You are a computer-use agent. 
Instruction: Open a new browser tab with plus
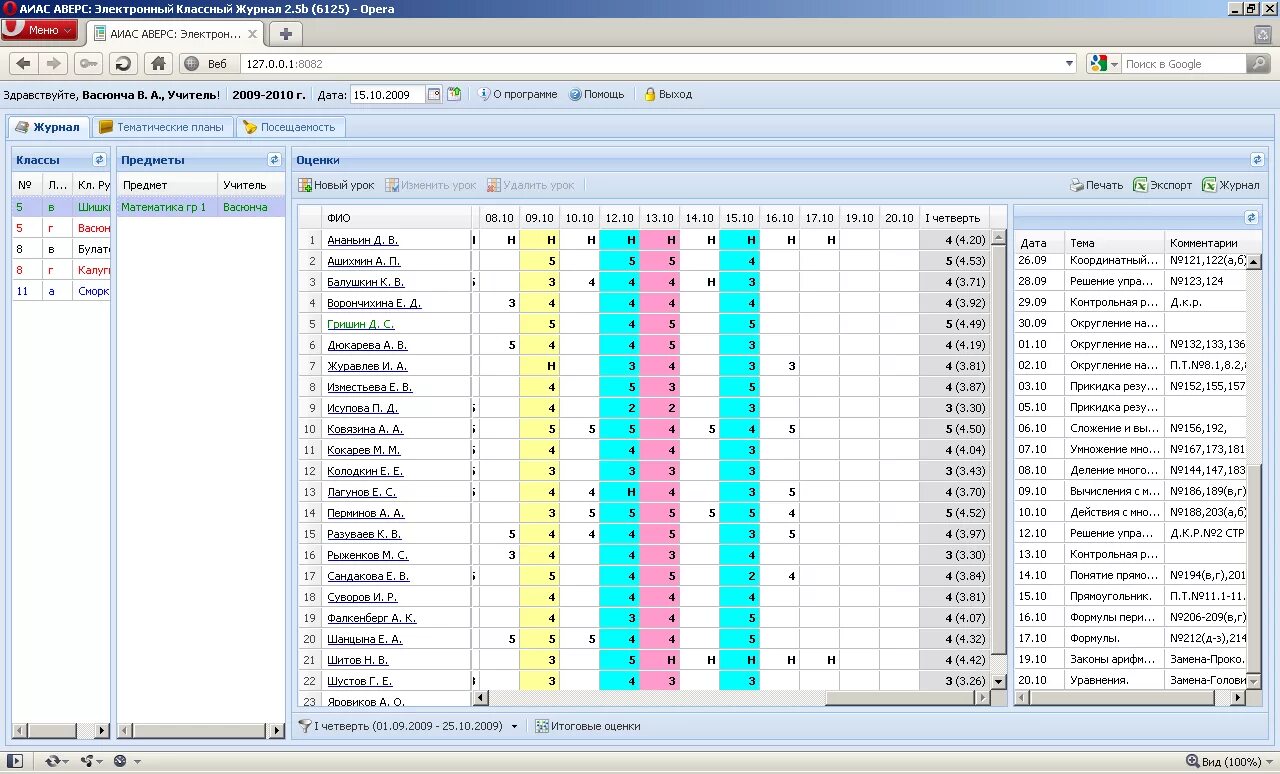285,34
